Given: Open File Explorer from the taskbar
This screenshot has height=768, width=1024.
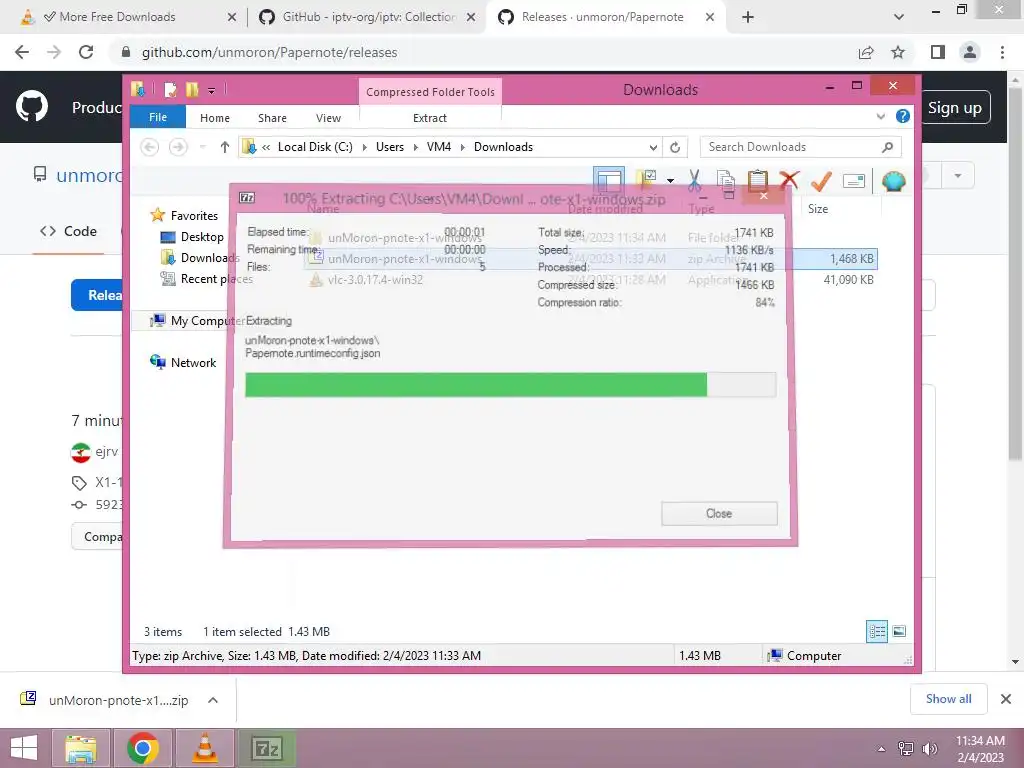Looking at the screenshot, I should point(81,748).
